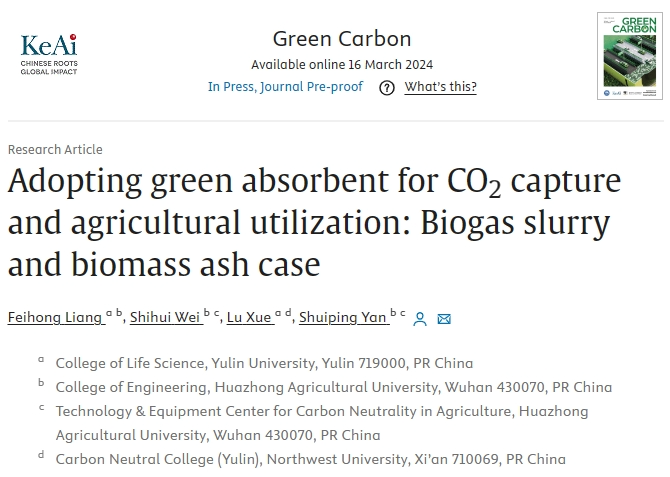The height and width of the screenshot is (477, 670).
Task: Open author Shihui Wei's details
Action: pyautogui.click(x=165, y=317)
